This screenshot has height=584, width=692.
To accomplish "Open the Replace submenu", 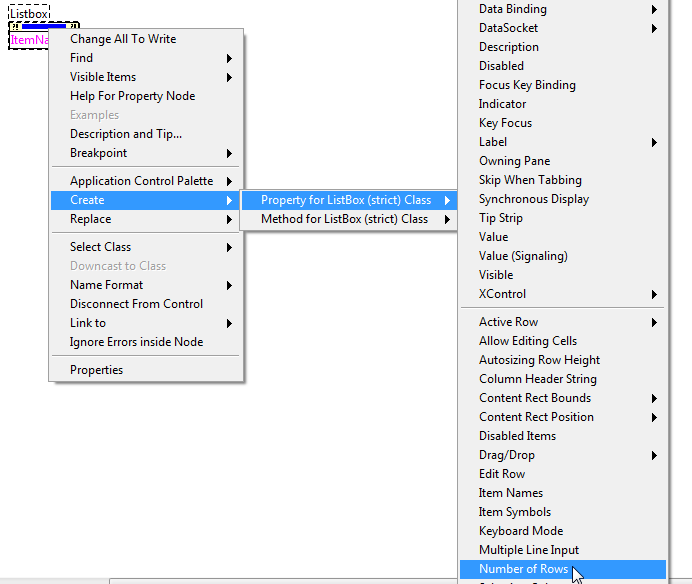I will (x=146, y=219).
